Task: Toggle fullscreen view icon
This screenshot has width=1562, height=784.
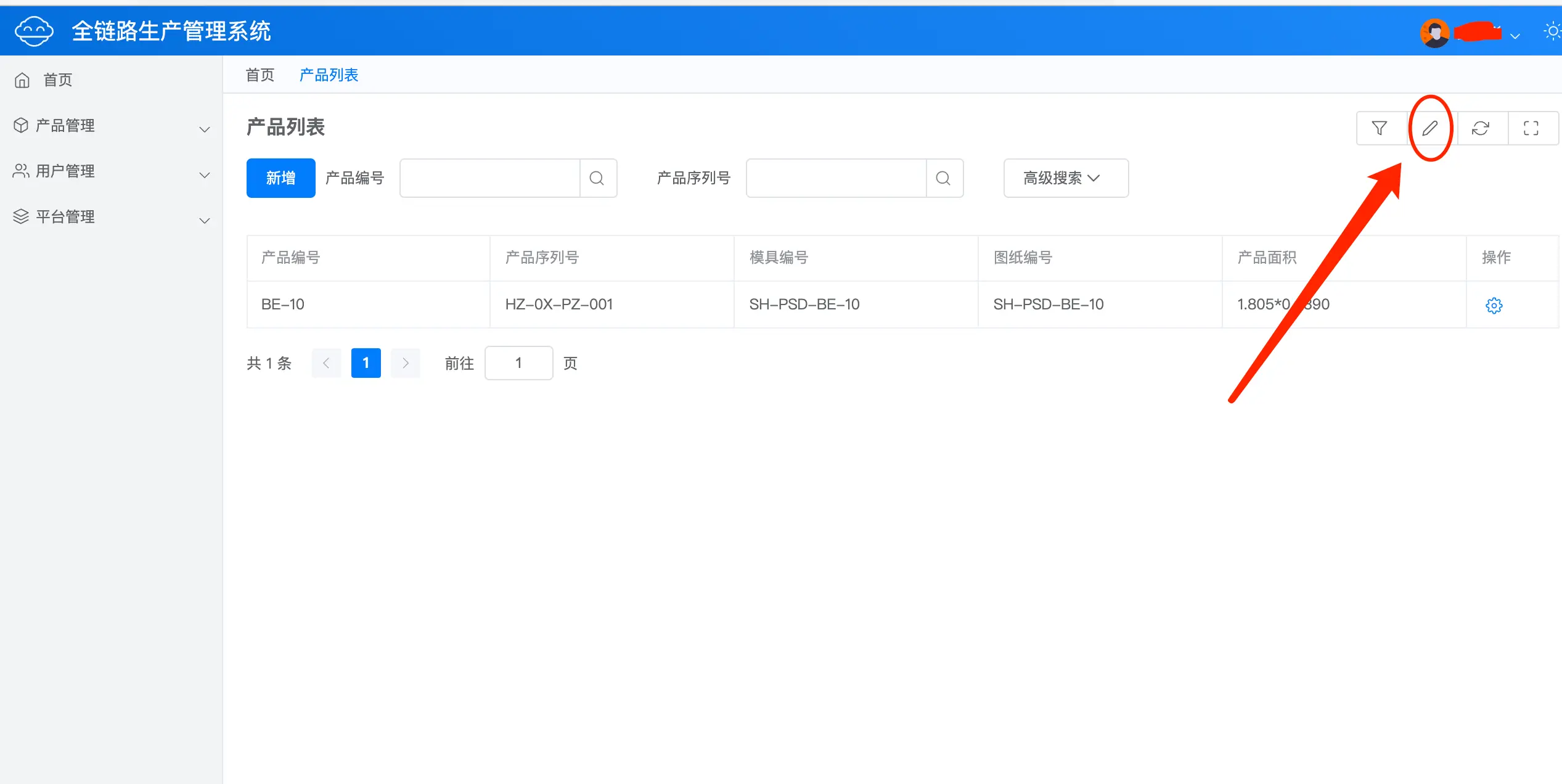Action: tap(1531, 128)
